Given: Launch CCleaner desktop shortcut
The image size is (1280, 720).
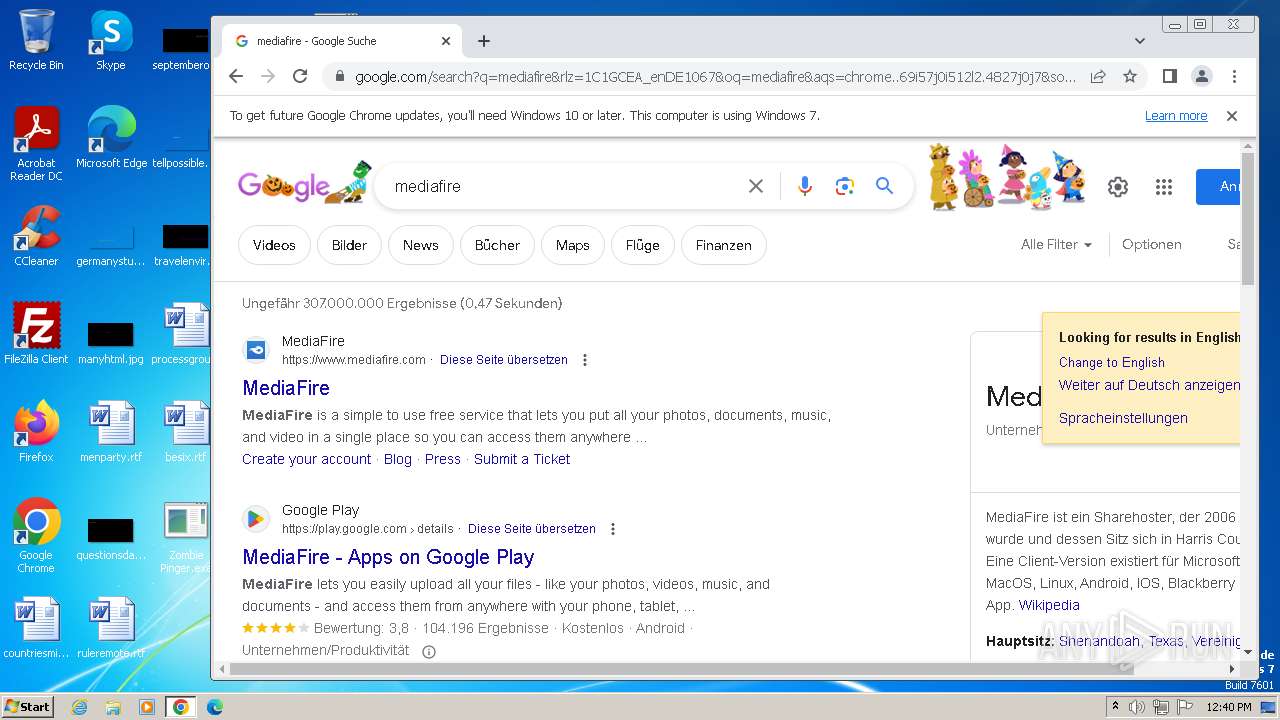Looking at the screenshot, I should pyautogui.click(x=36, y=235).
